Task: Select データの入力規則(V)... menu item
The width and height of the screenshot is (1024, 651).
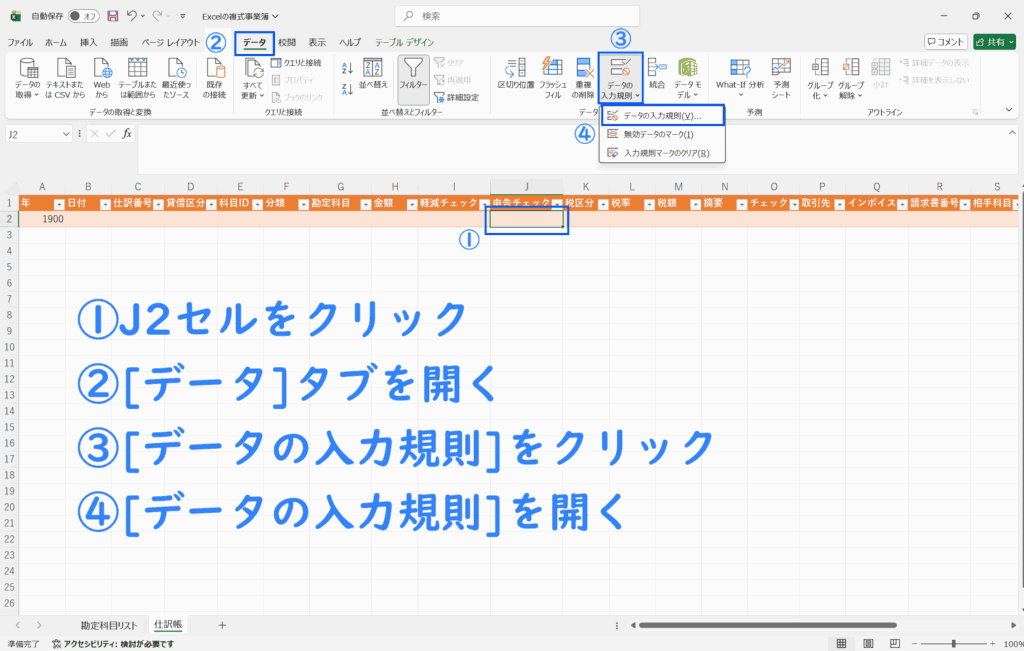Action: tap(661, 116)
